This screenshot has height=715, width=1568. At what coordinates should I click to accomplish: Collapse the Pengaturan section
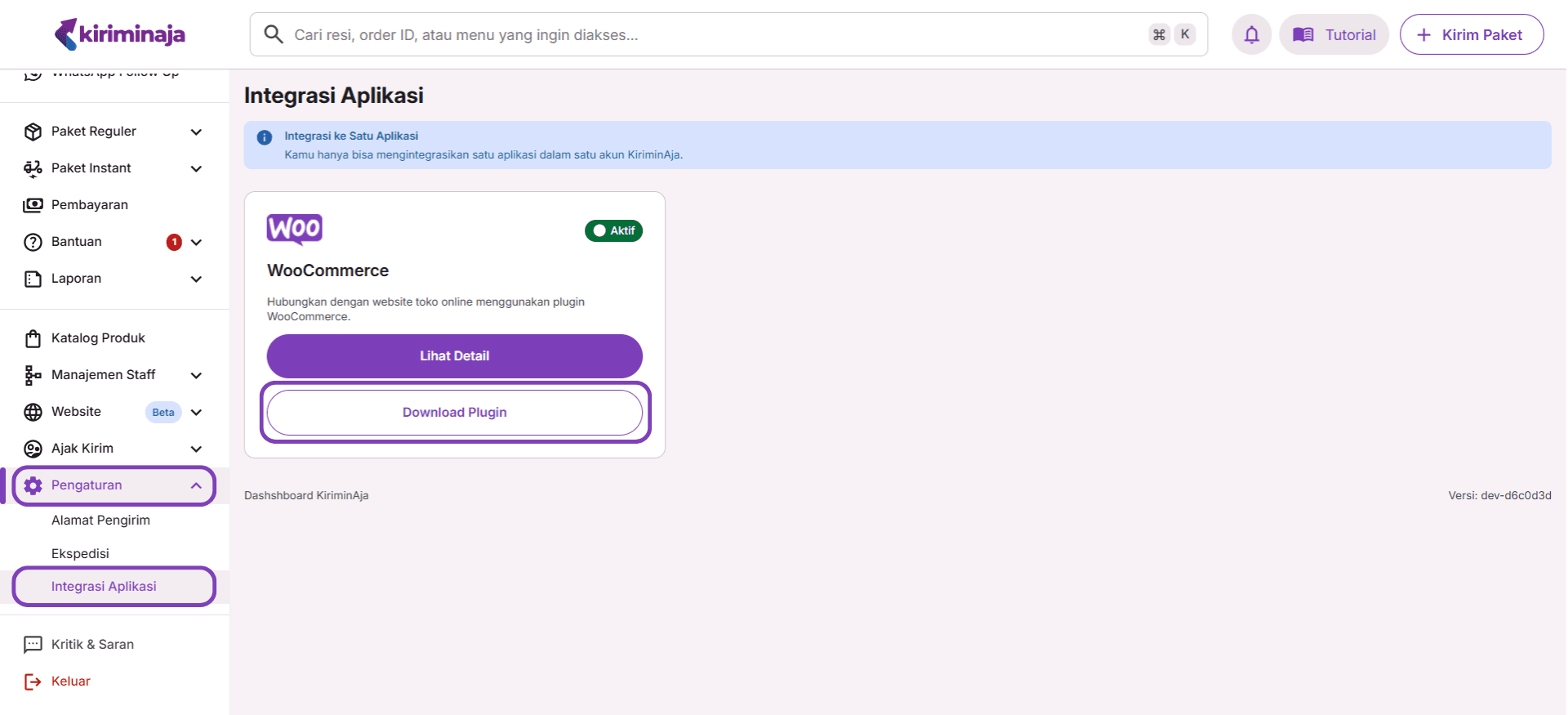[196, 485]
